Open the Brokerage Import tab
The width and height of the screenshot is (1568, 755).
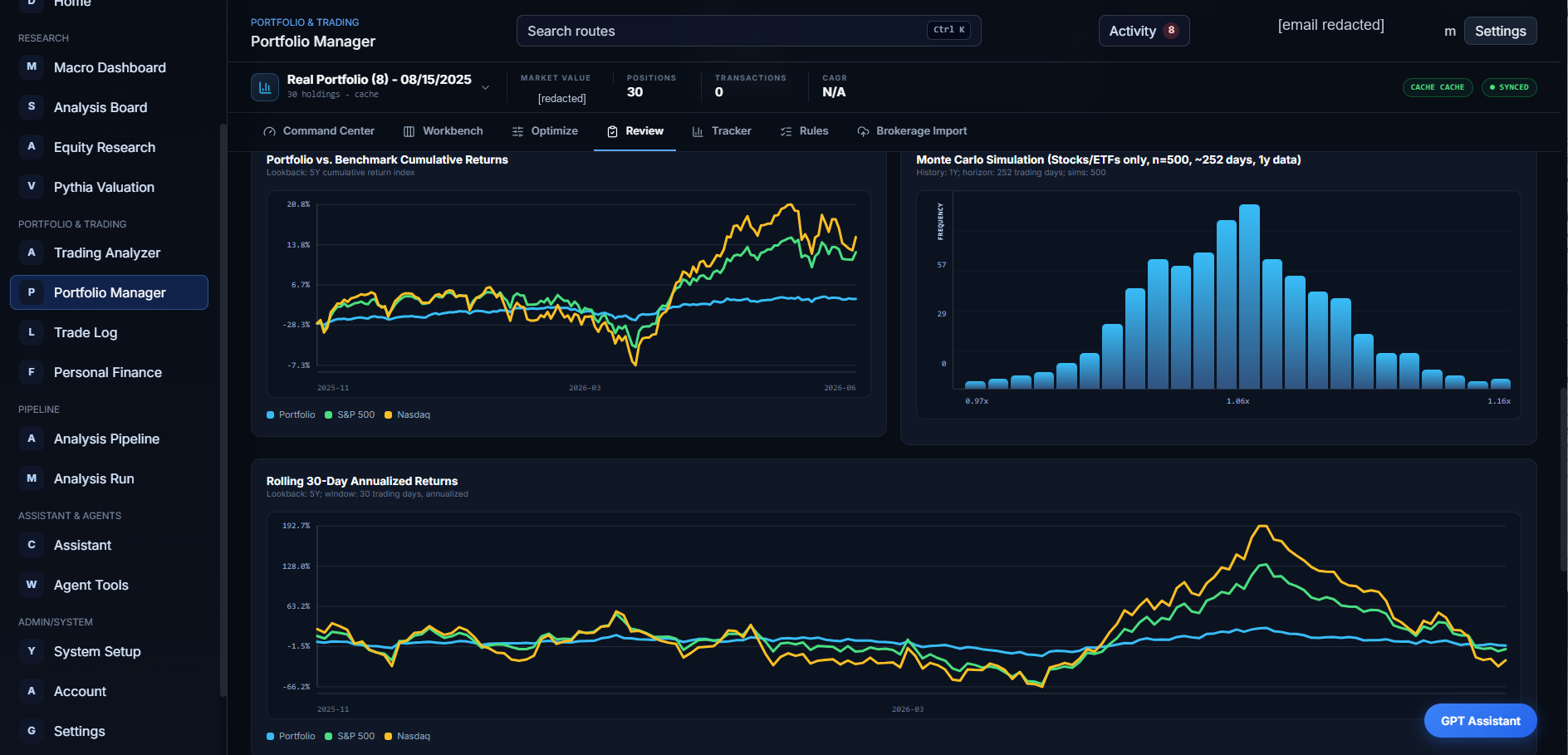pyautogui.click(x=912, y=131)
